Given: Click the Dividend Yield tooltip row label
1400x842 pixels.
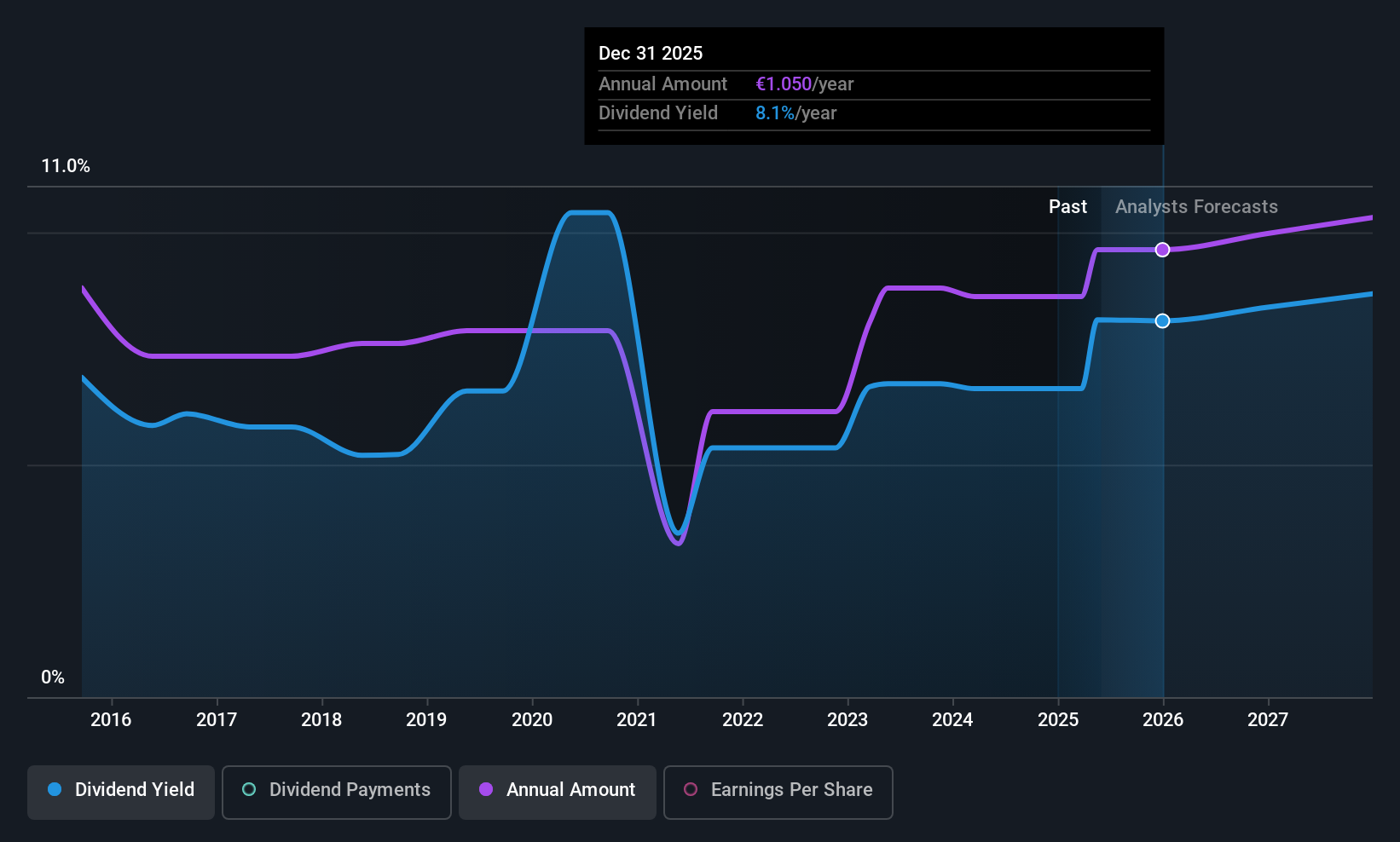Looking at the screenshot, I should tap(658, 112).
